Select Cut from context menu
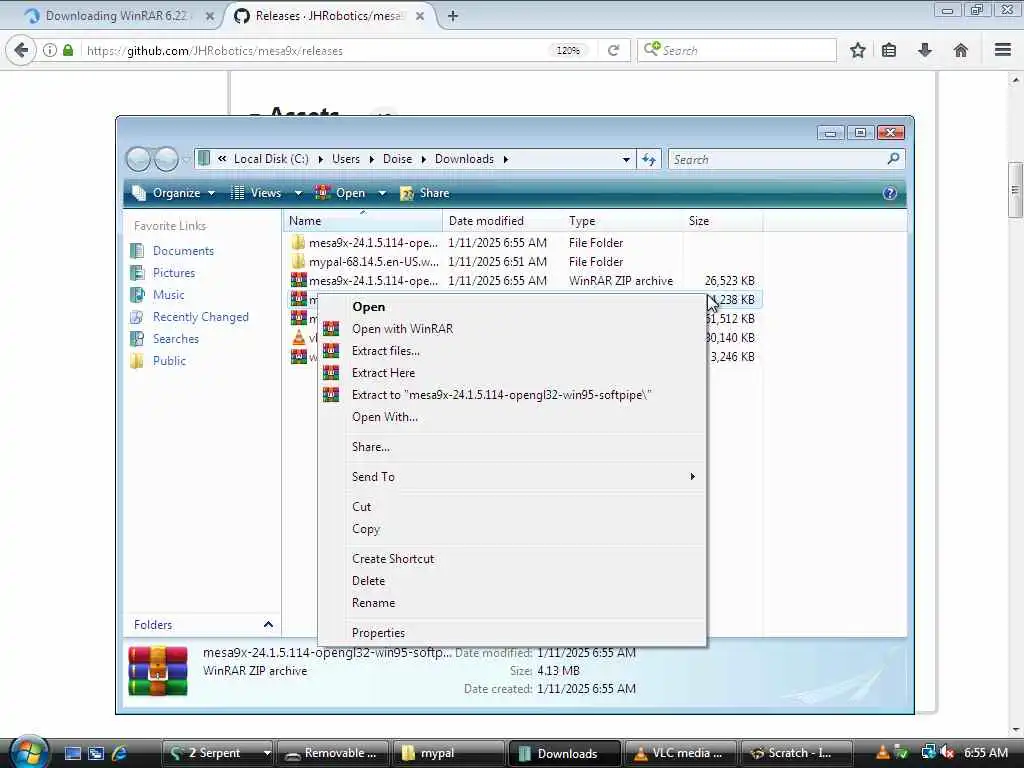This screenshot has height=768, width=1024. tap(361, 507)
